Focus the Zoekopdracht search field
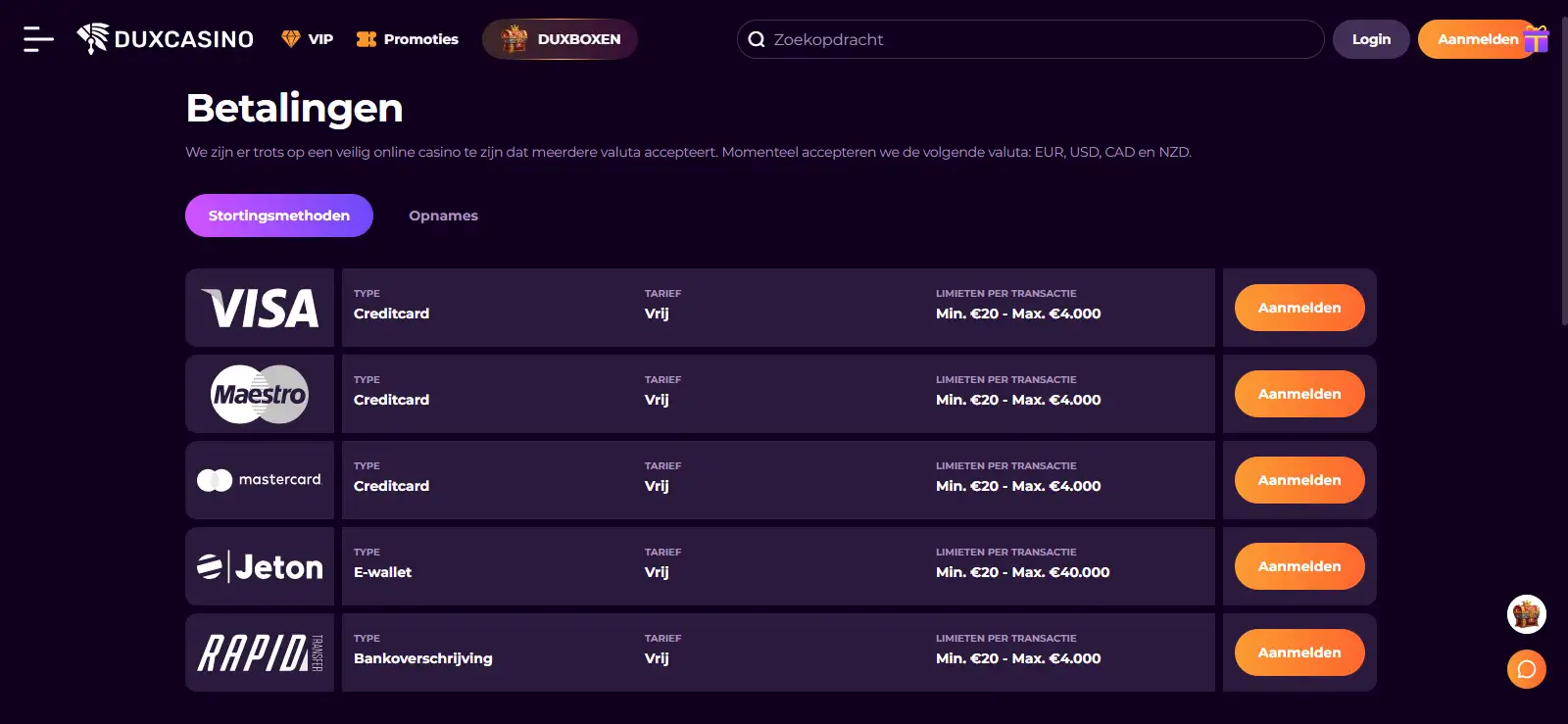 pyautogui.click(x=1031, y=39)
